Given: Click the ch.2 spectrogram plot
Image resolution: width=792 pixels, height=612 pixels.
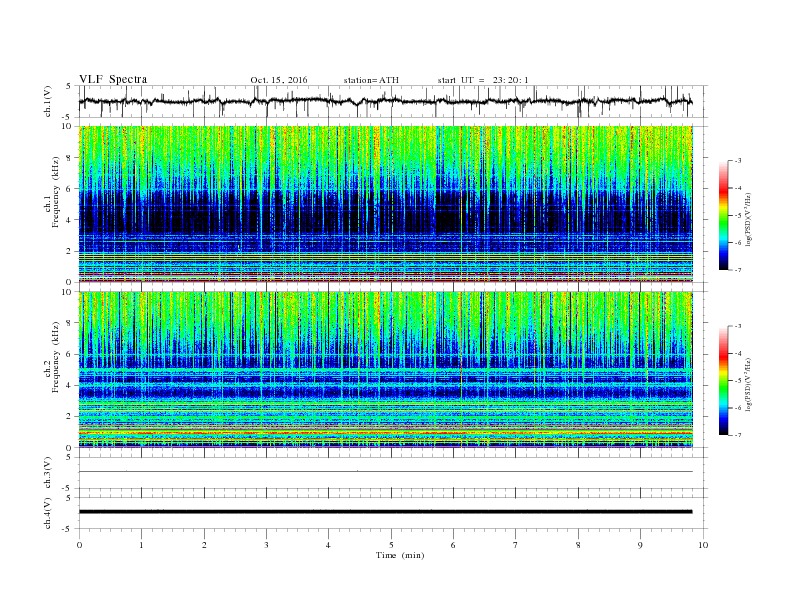Looking at the screenshot, I should click(x=386, y=370).
